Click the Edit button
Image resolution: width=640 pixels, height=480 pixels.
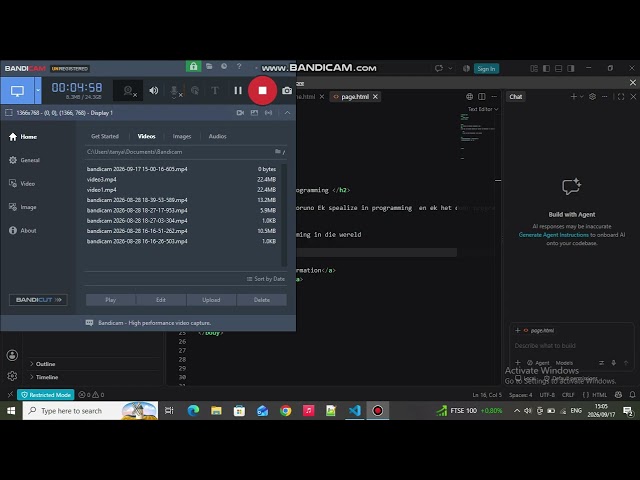point(161,300)
